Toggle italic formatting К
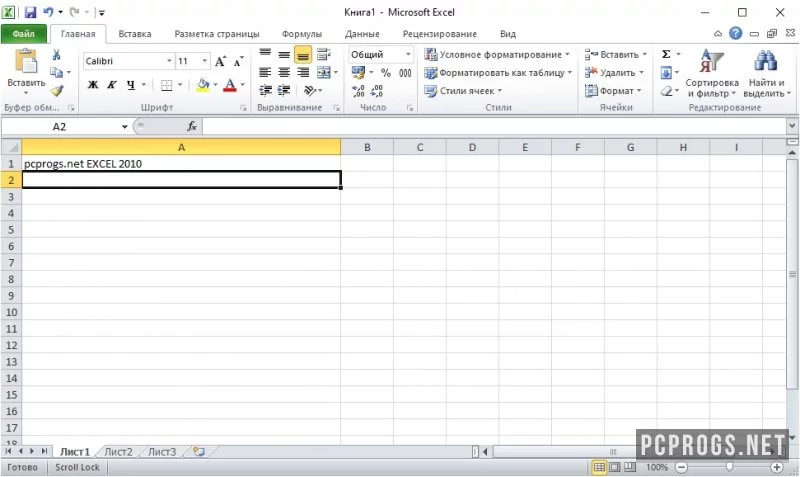The width and height of the screenshot is (800, 477). 112,85
